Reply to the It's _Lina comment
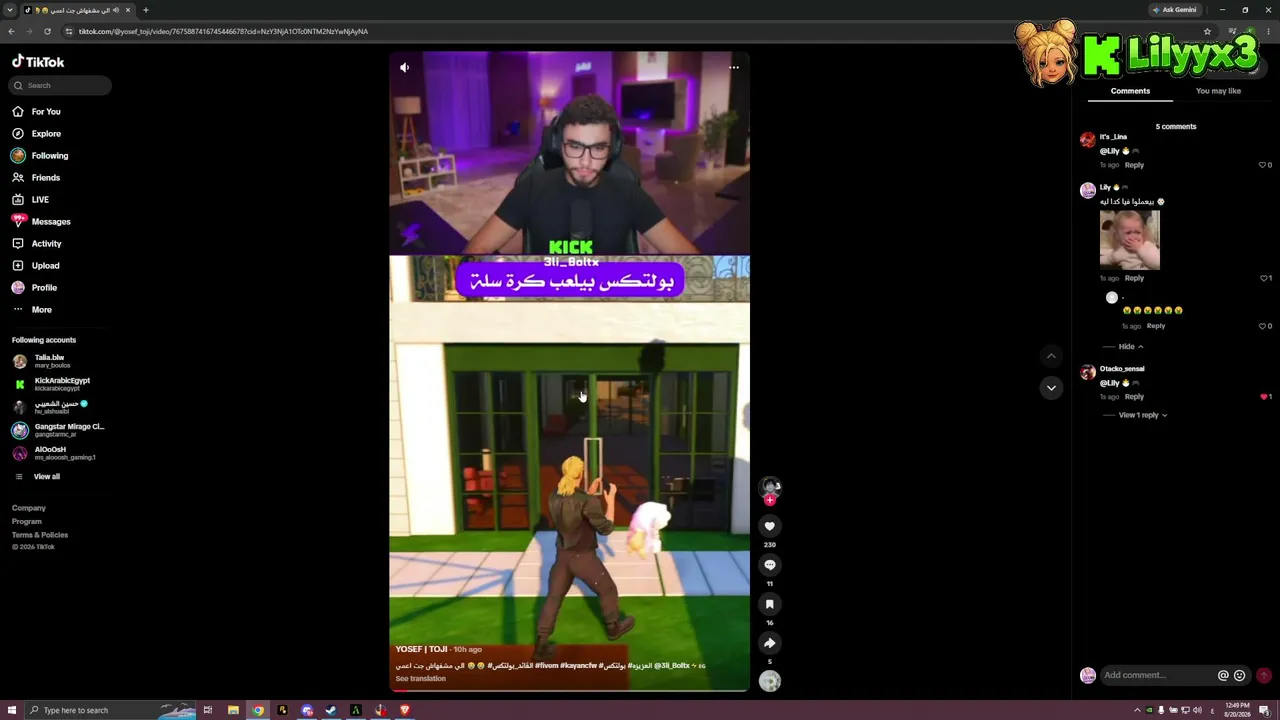Viewport: 1280px width, 720px height. click(x=1134, y=165)
